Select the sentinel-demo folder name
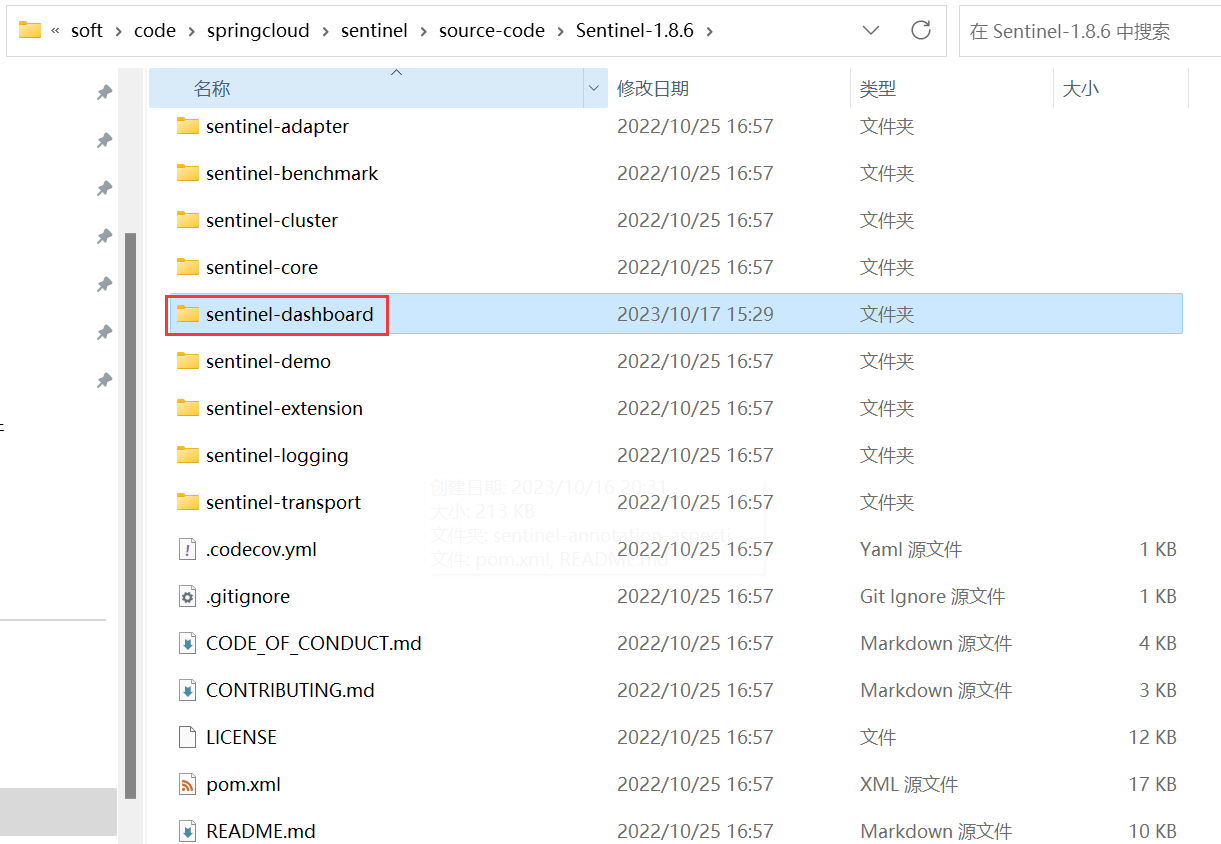This screenshot has width=1221, height=844. click(268, 361)
